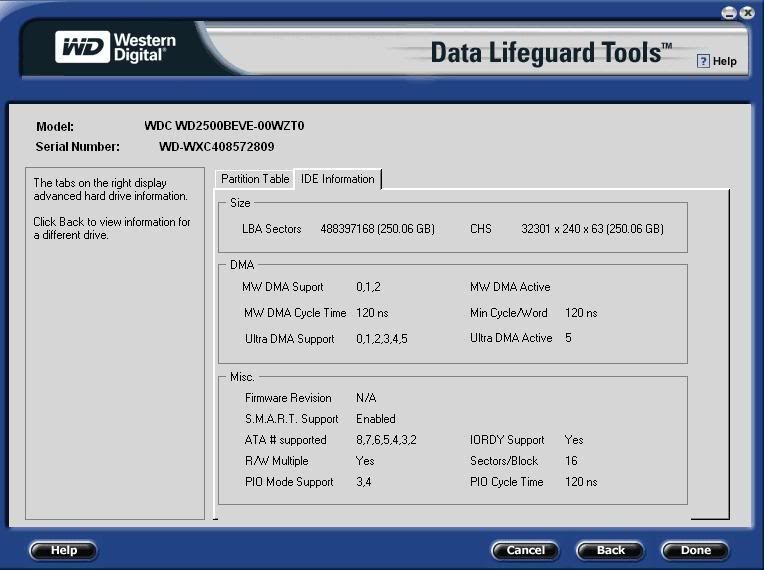Viewport: 764px width, 570px height.
Task: Click the 'tabs on the right display' hint text
Action: (111, 190)
